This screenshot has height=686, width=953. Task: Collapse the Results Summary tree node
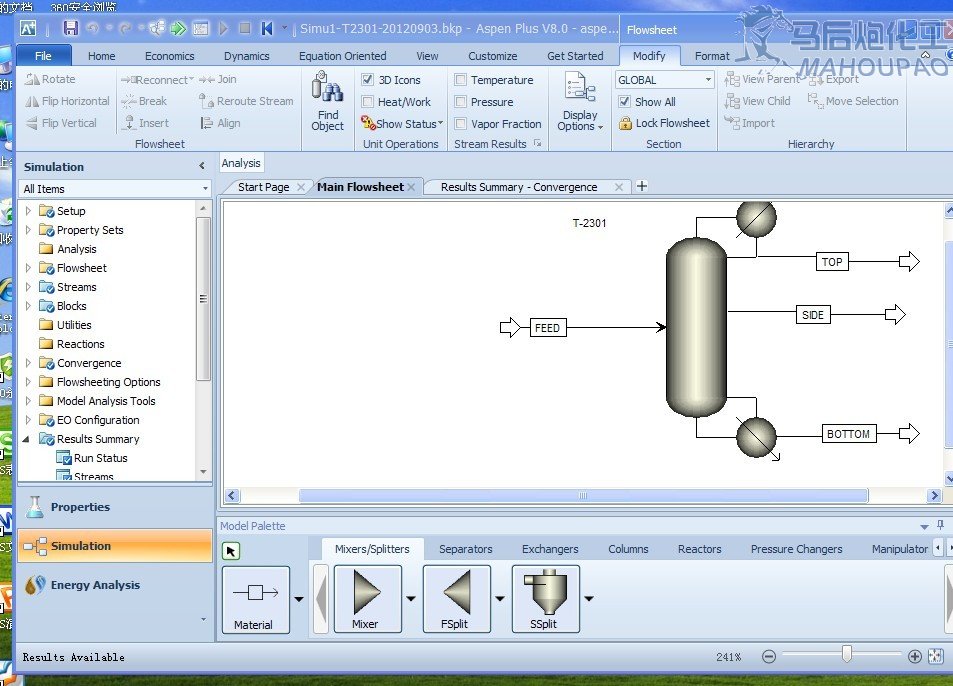point(26,439)
